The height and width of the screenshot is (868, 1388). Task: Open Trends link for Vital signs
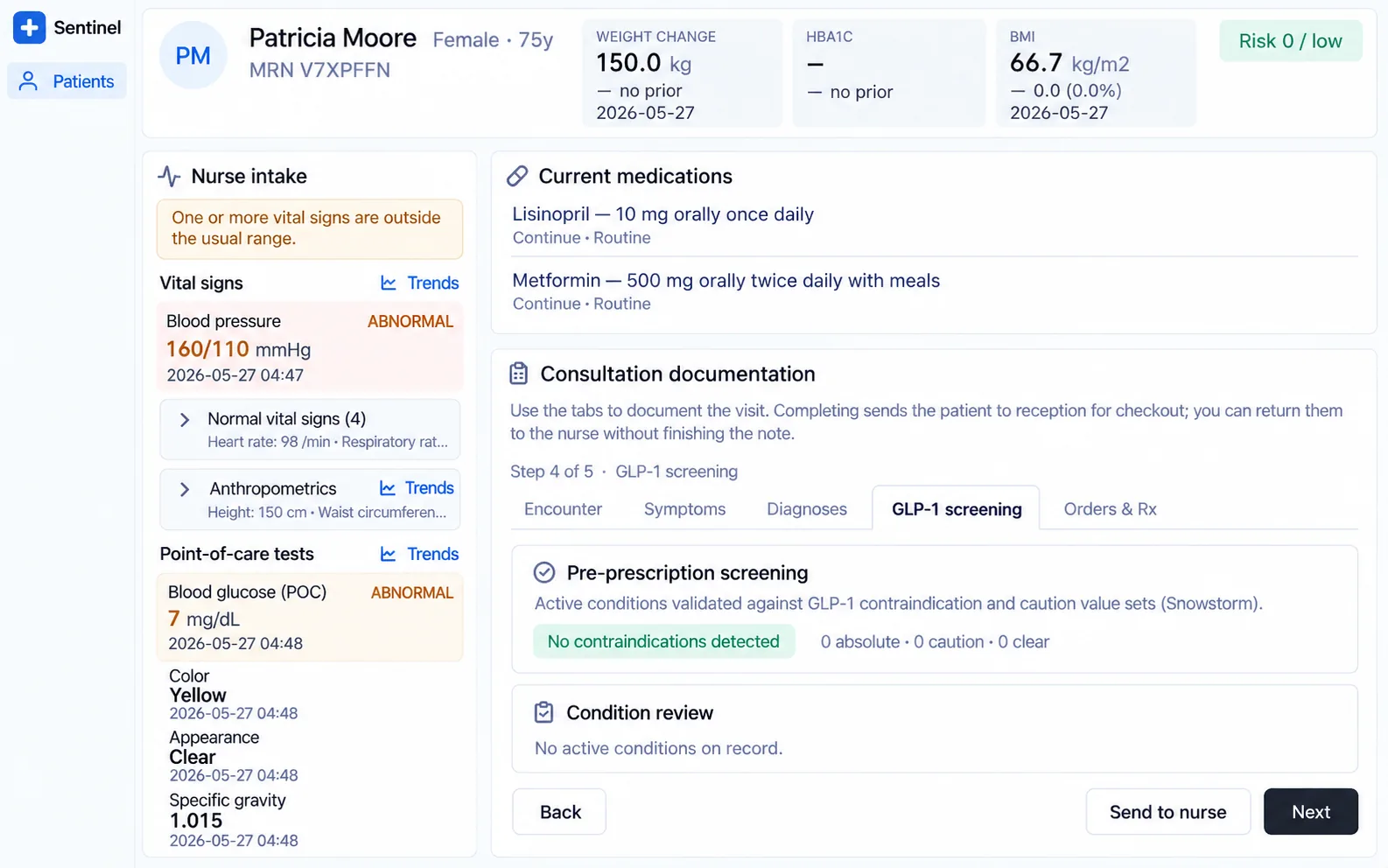[x=420, y=283]
